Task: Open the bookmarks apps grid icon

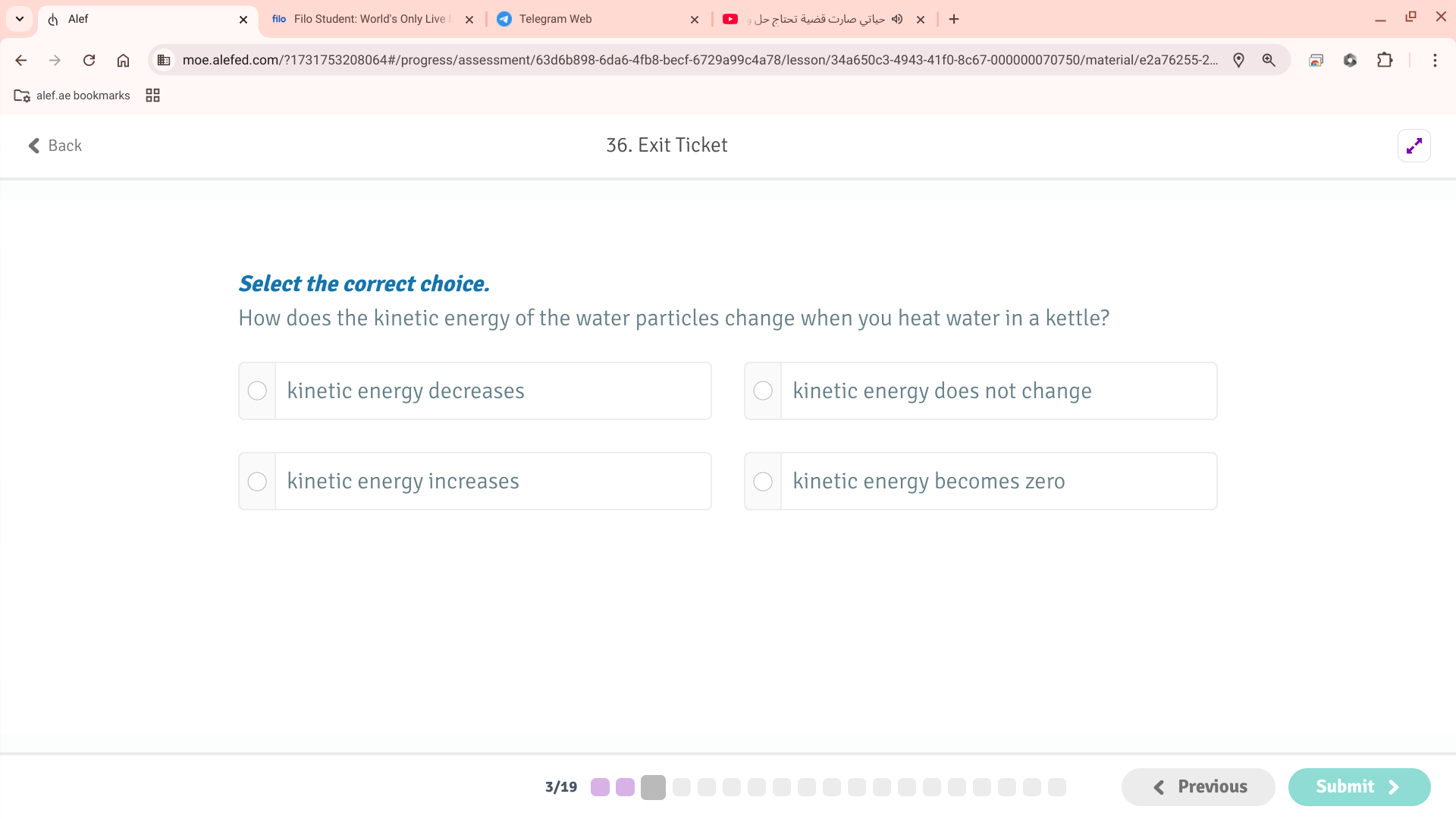Action: pyautogui.click(x=152, y=96)
